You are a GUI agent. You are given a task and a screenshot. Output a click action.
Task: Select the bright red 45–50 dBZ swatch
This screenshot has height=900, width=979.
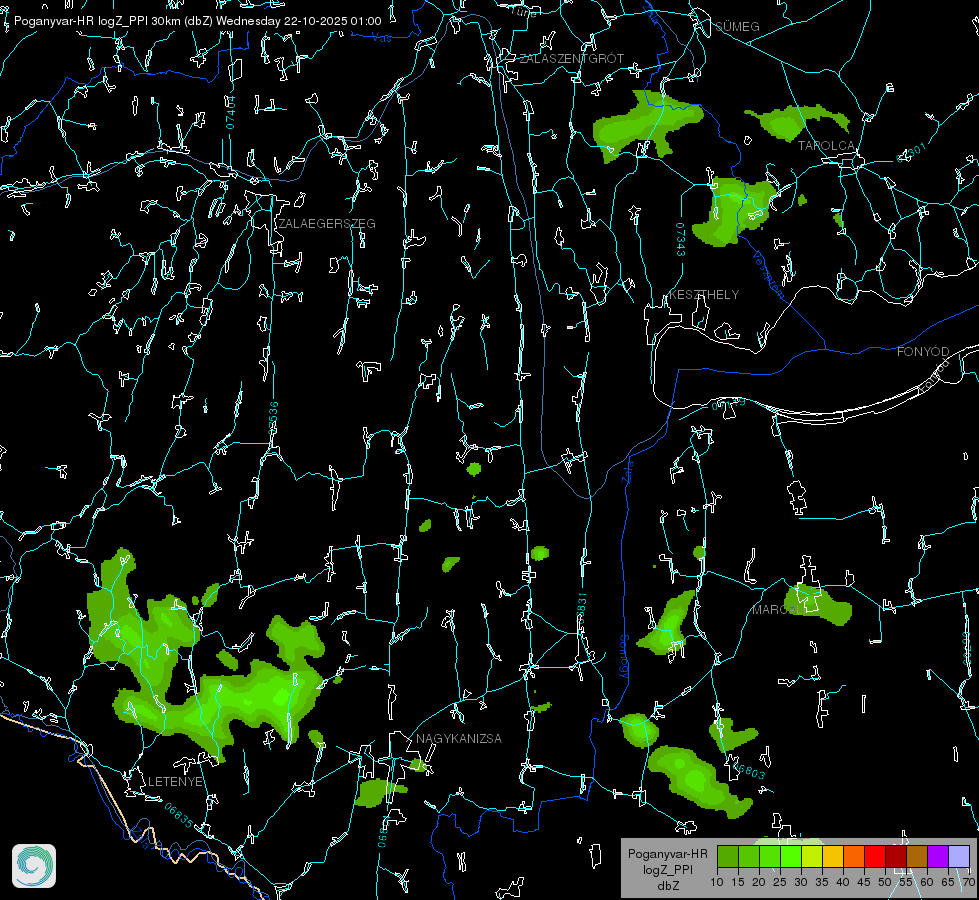875,856
